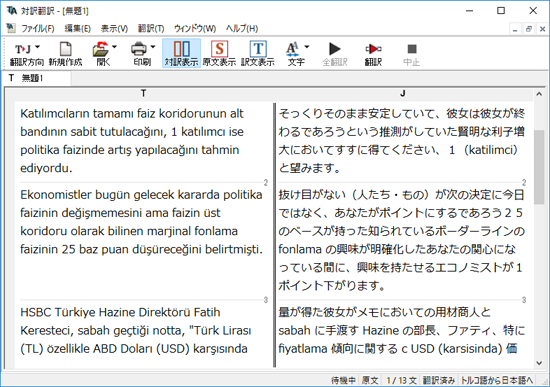Image resolution: width=550 pixels, height=387 pixels.
Task: Click the 全翻訳 translate all button
Action: pyautogui.click(x=335, y=53)
